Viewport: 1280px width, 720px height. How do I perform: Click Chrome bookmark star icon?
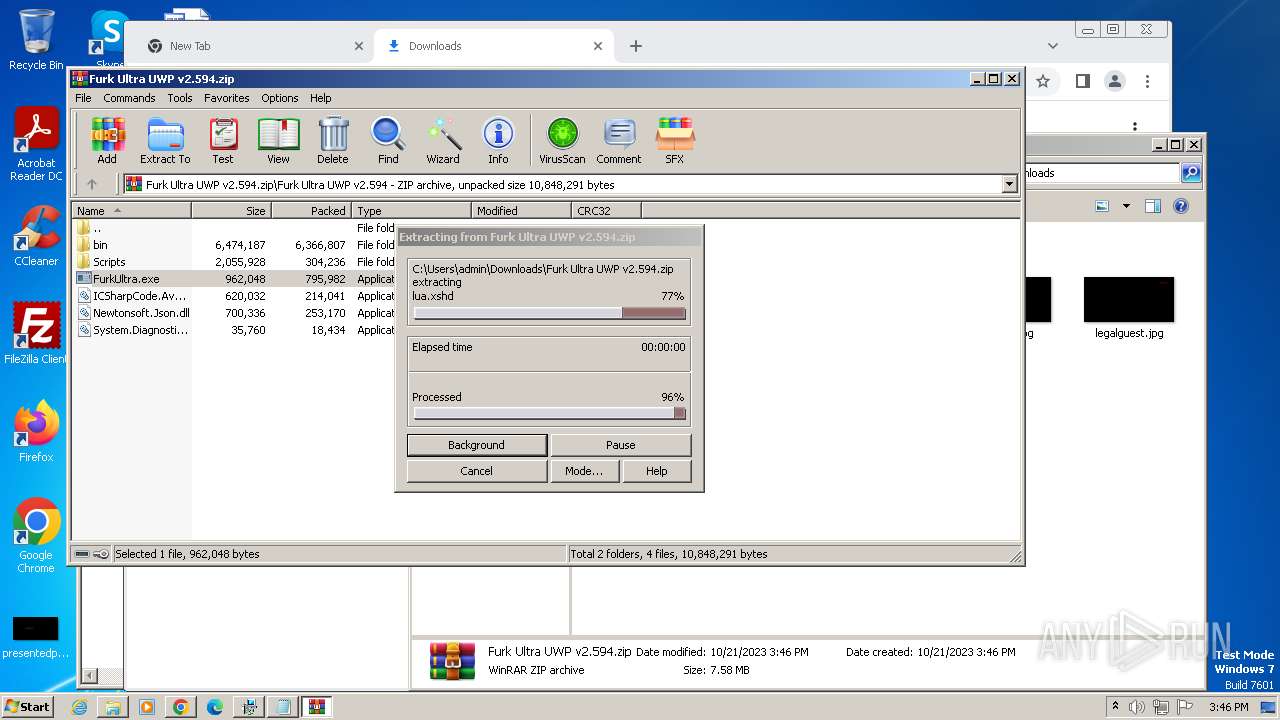click(x=1043, y=81)
